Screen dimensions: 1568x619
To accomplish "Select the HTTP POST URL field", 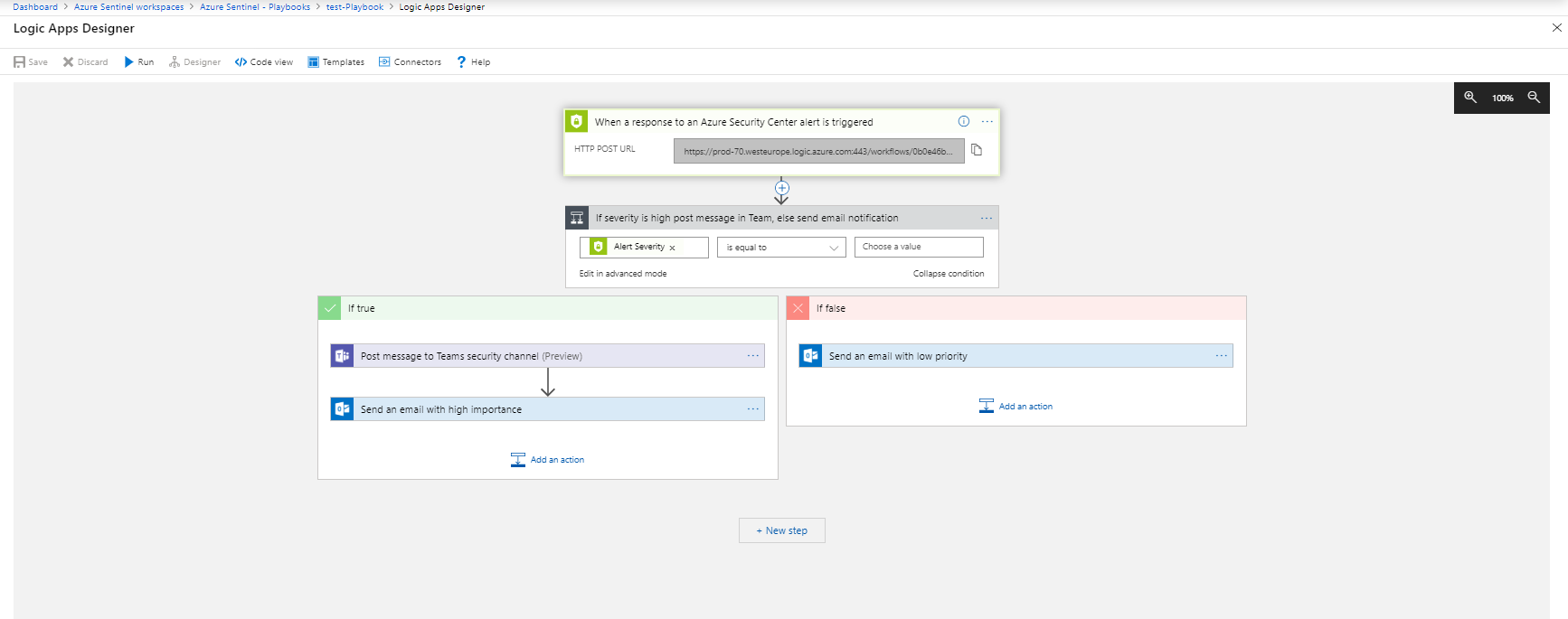I will 818,151.
